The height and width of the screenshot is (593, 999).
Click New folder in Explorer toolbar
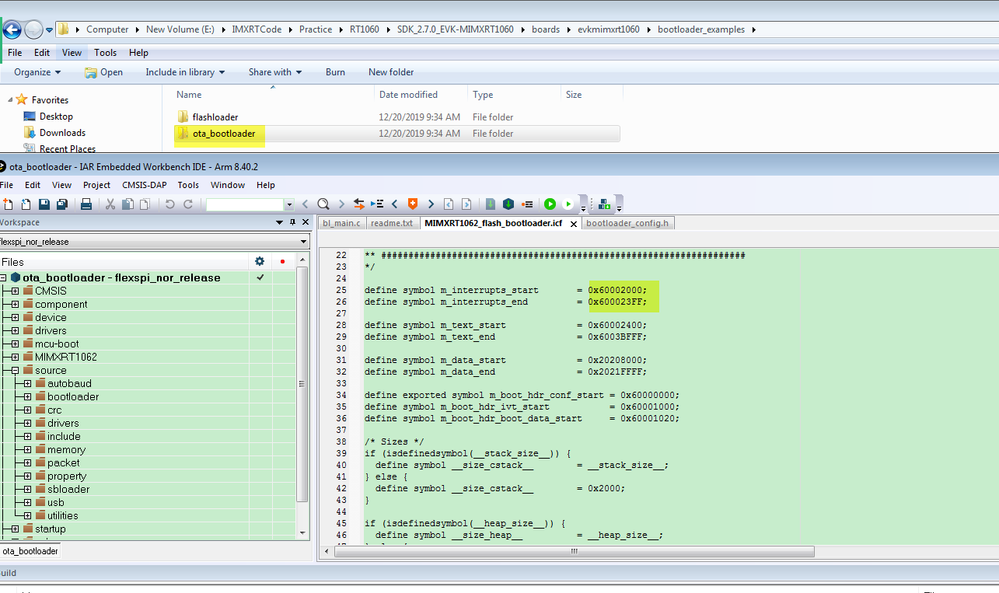point(391,72)
